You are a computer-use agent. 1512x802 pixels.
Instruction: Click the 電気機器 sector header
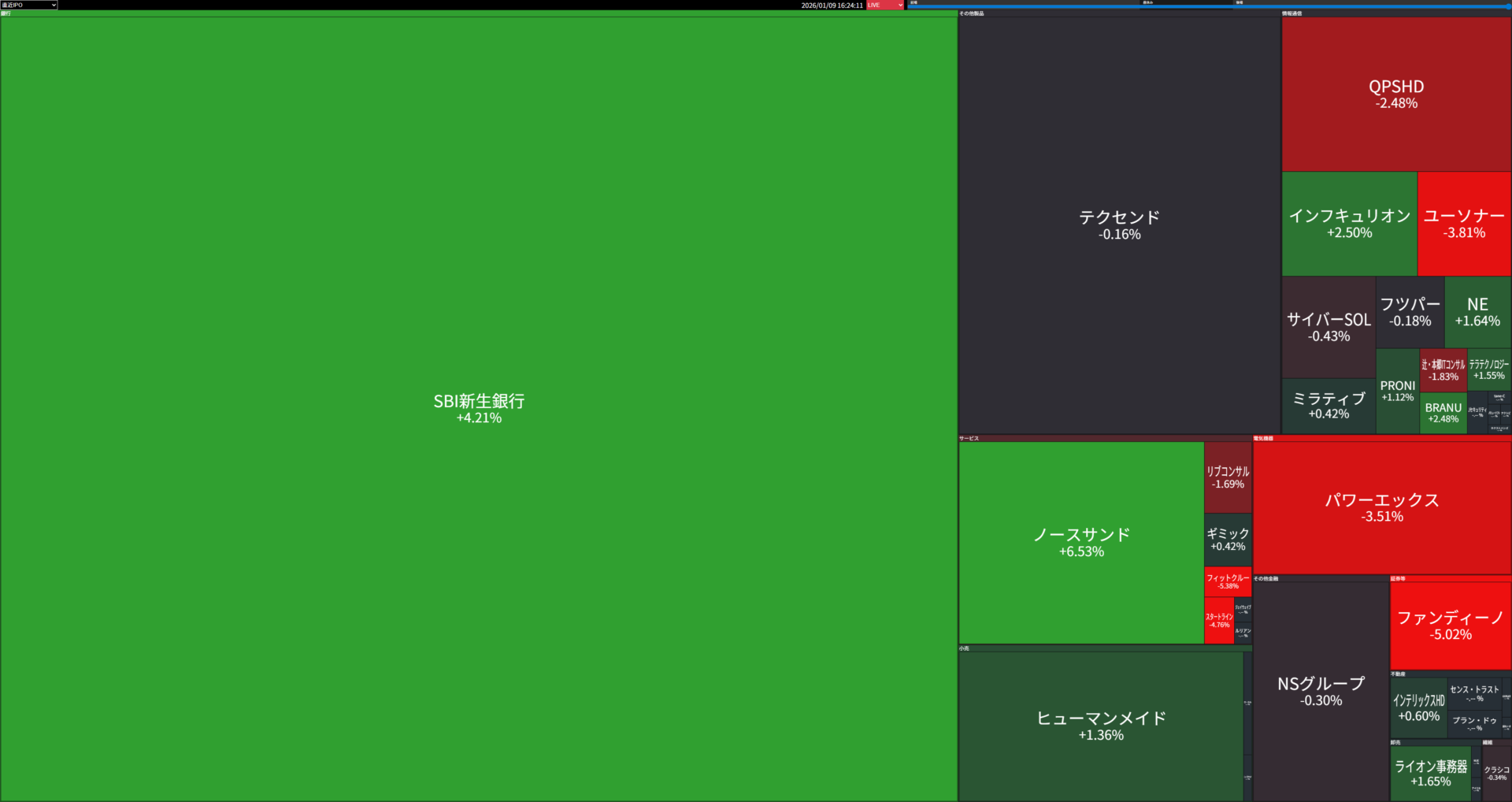[x=1263, y=438]
